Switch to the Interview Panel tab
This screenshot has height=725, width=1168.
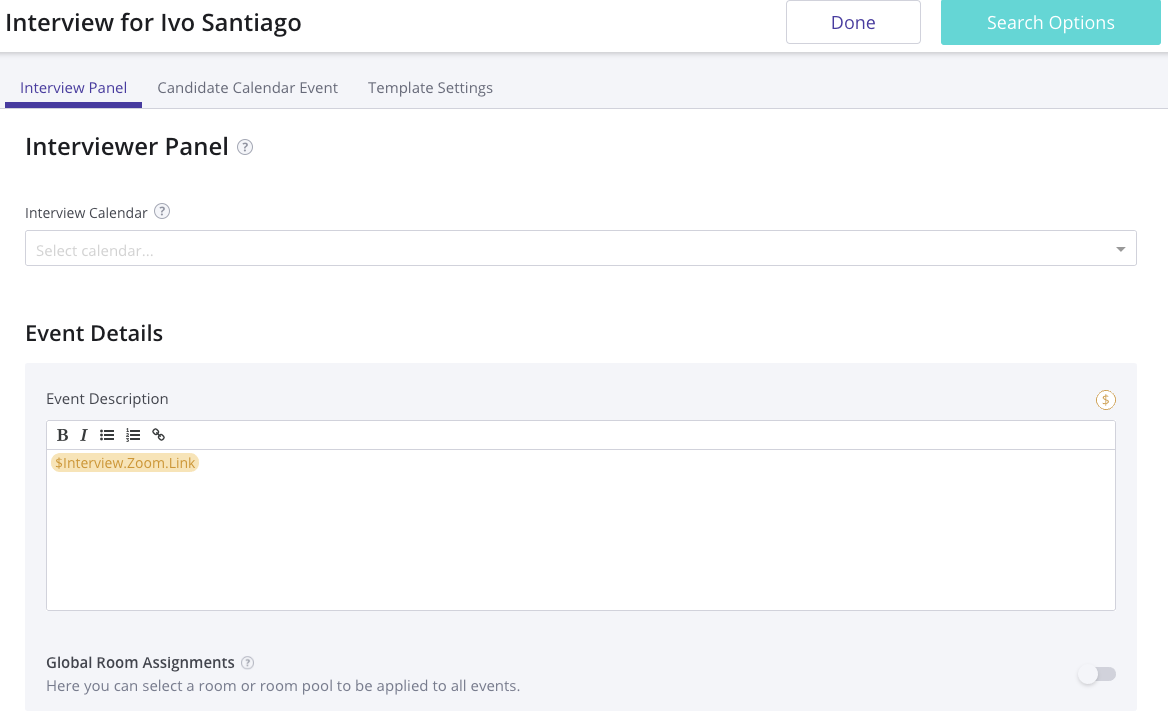[x=74, y=88]
